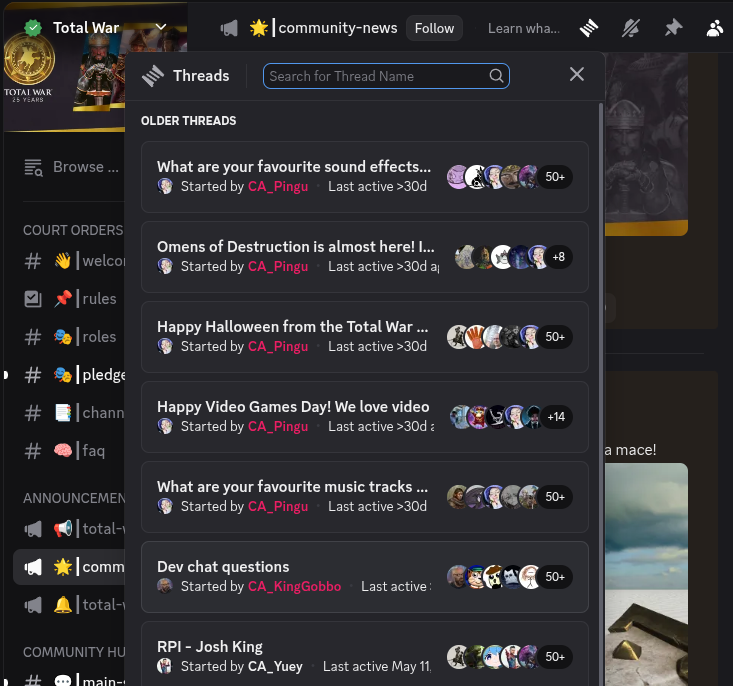
Task: Click +14 member count on Video Games Day thread
Action: (556, 417)
